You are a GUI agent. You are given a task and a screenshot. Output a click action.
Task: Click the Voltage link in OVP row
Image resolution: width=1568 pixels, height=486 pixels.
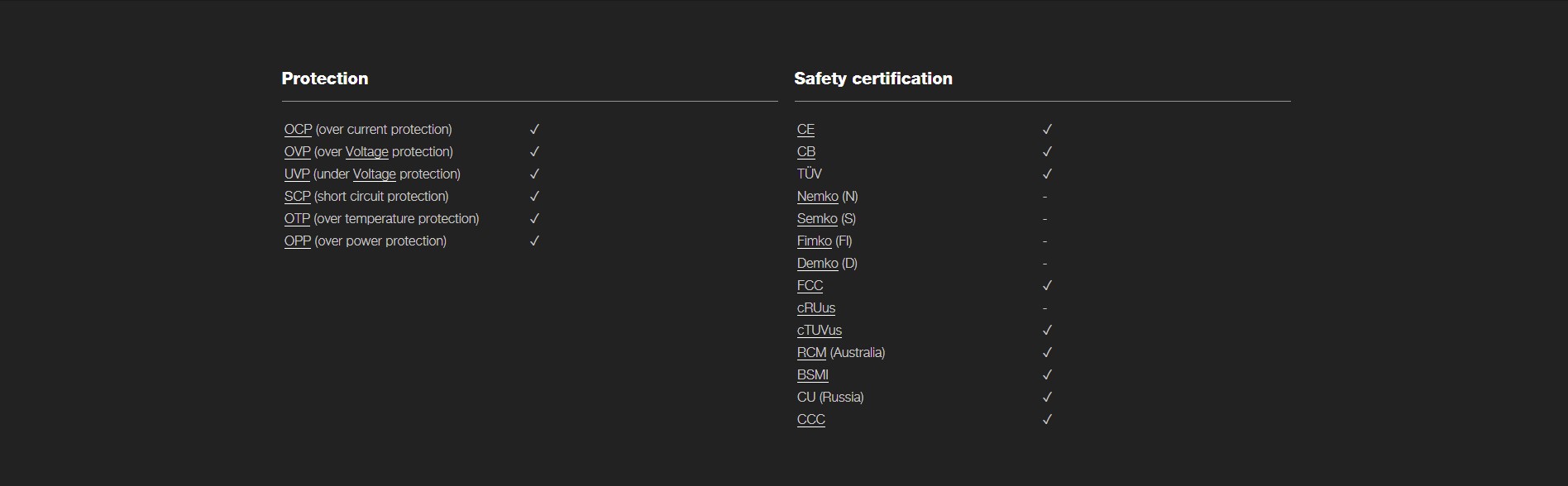(366, 152)
